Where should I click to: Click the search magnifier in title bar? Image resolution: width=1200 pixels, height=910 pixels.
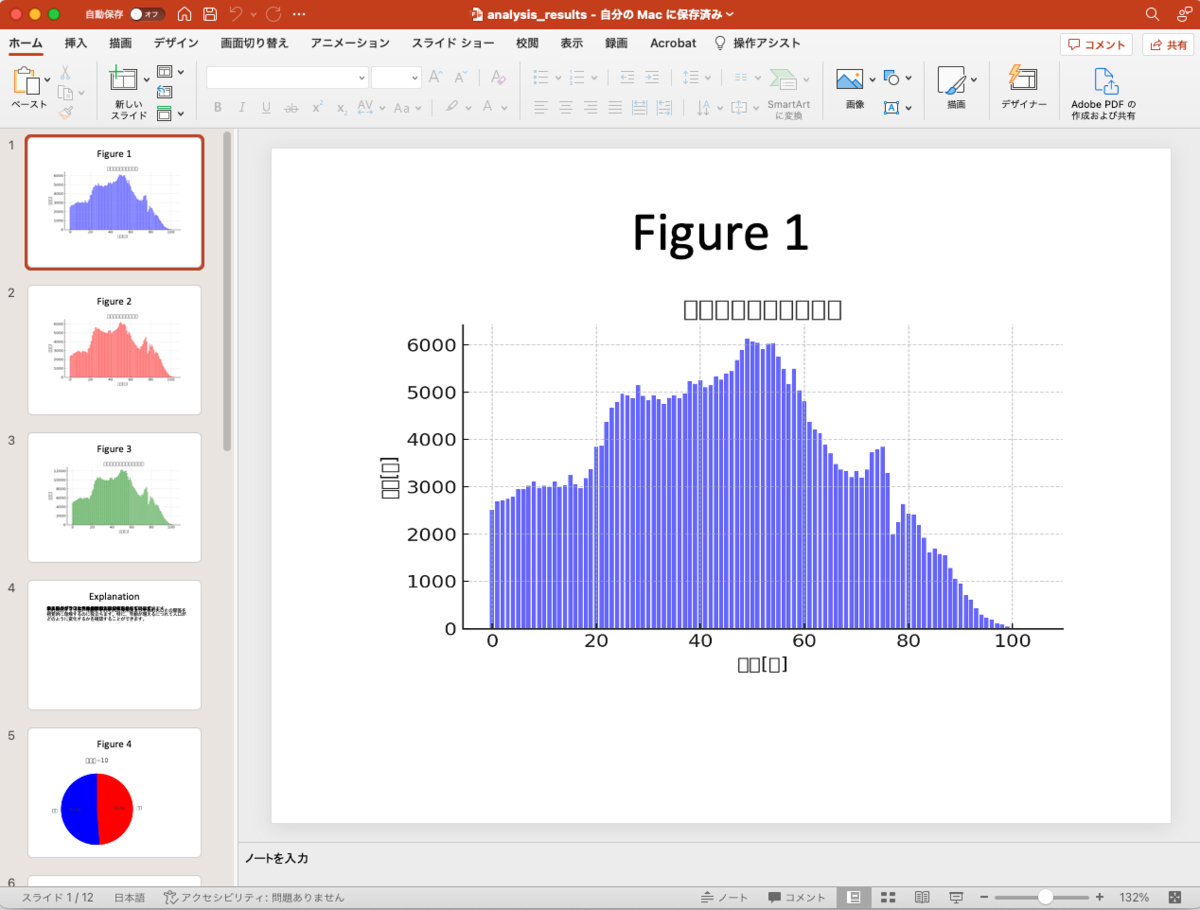tap(1153, 14)
